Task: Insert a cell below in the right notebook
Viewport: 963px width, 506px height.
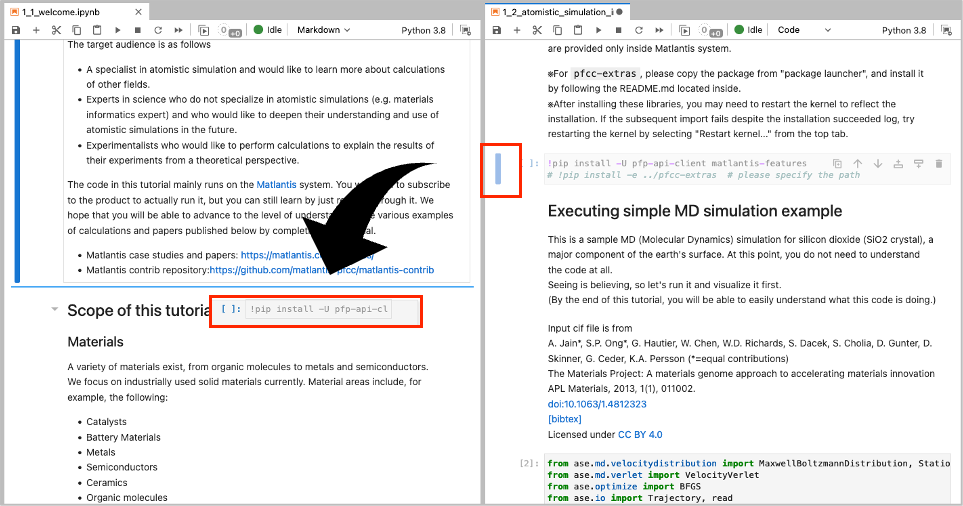Action: (518, 30)
